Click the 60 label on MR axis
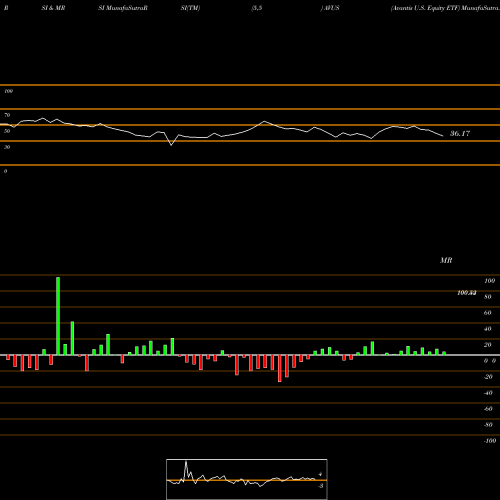Viewport: 500px width, 500px height. tap(488, 313)
